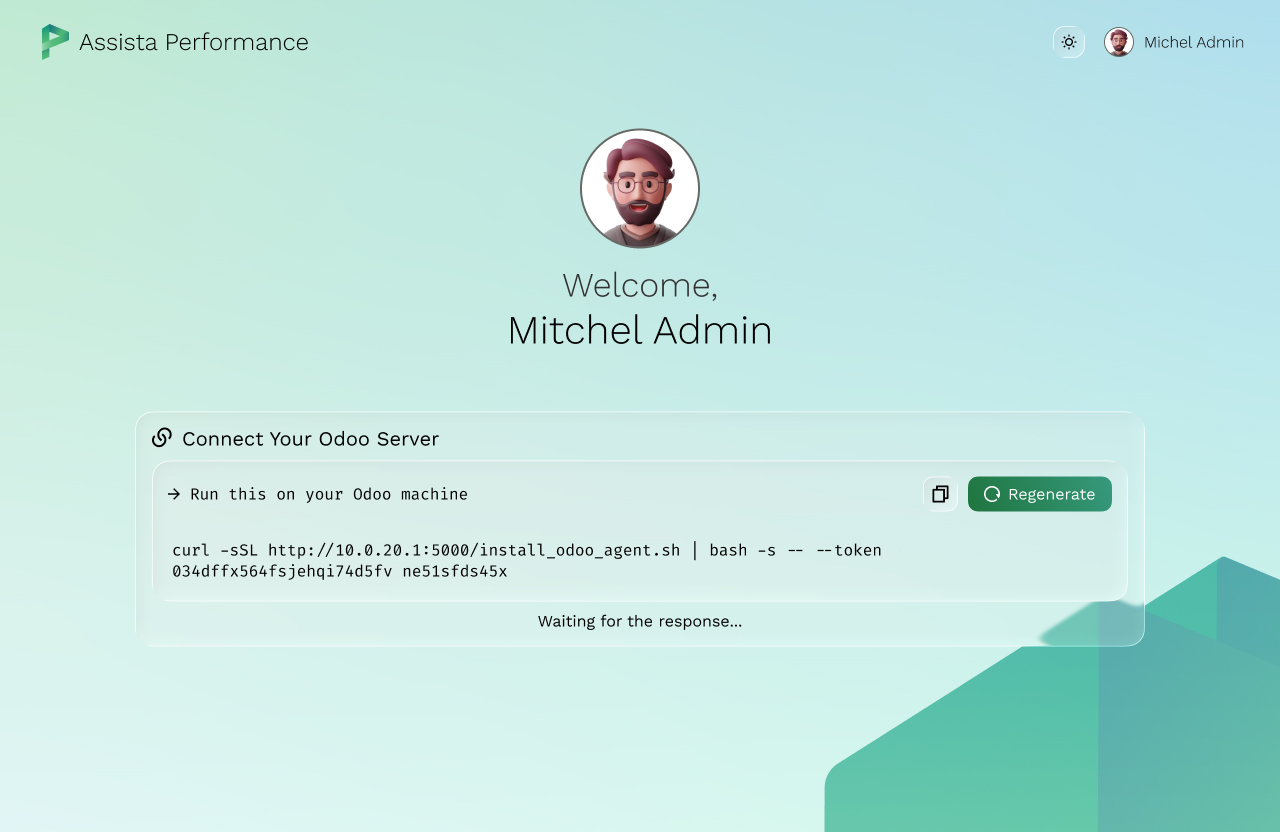Click the token string on second command line
This screenshot has width=1280, height=832.
[340, 571]
